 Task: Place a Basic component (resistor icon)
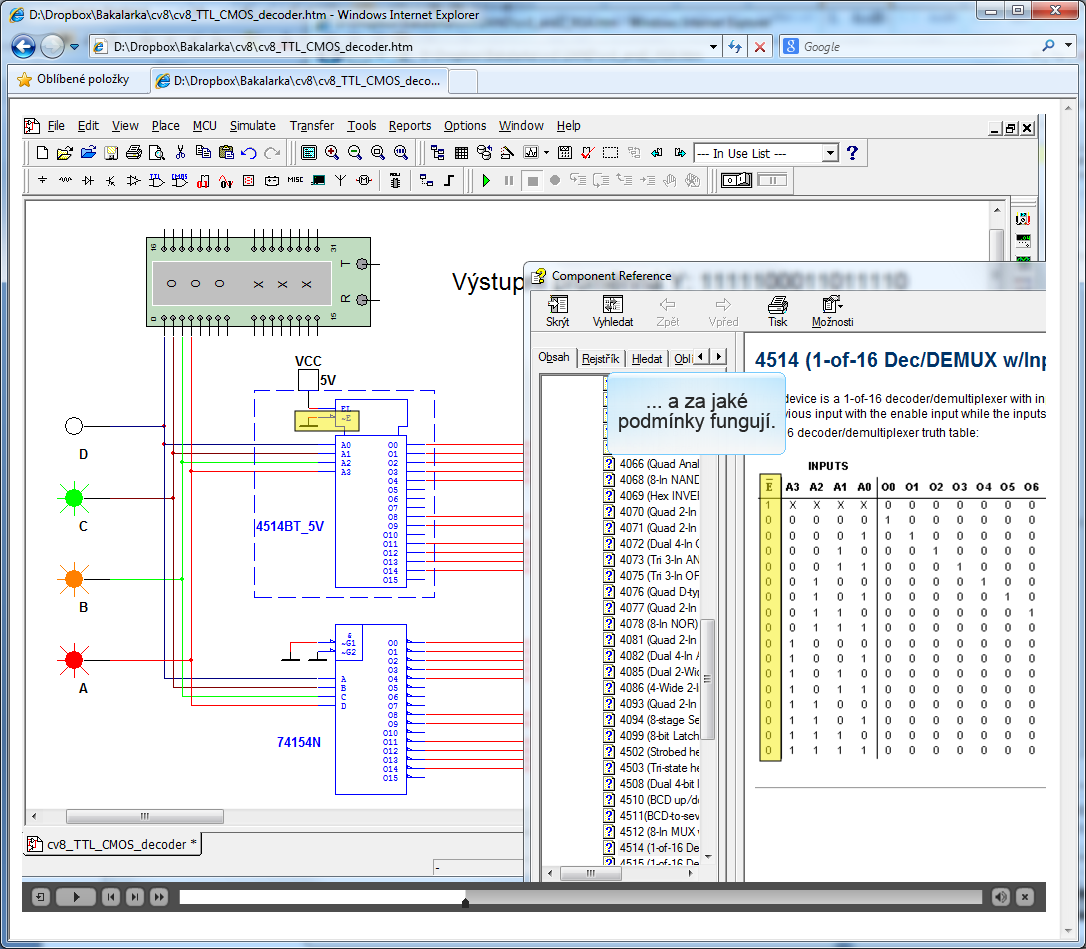66,181
